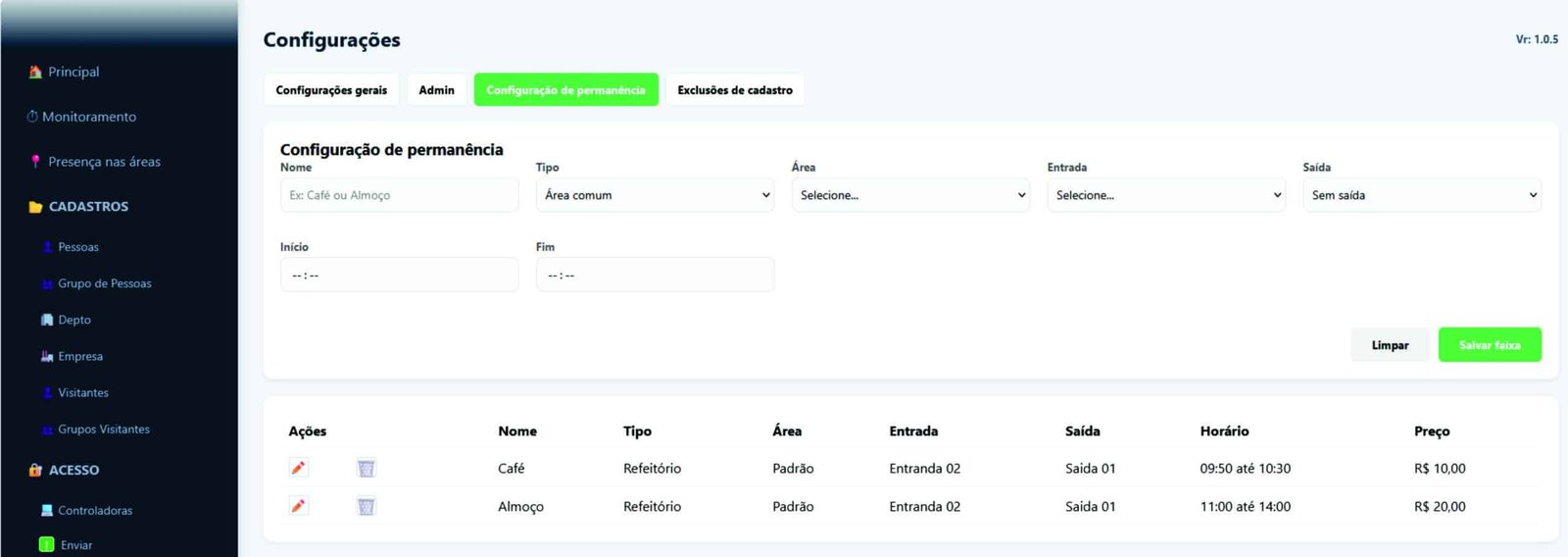Viewport: 1568px width, 557px height.
Task: Open the Empresa sidebar link
Action: [80, 356]
